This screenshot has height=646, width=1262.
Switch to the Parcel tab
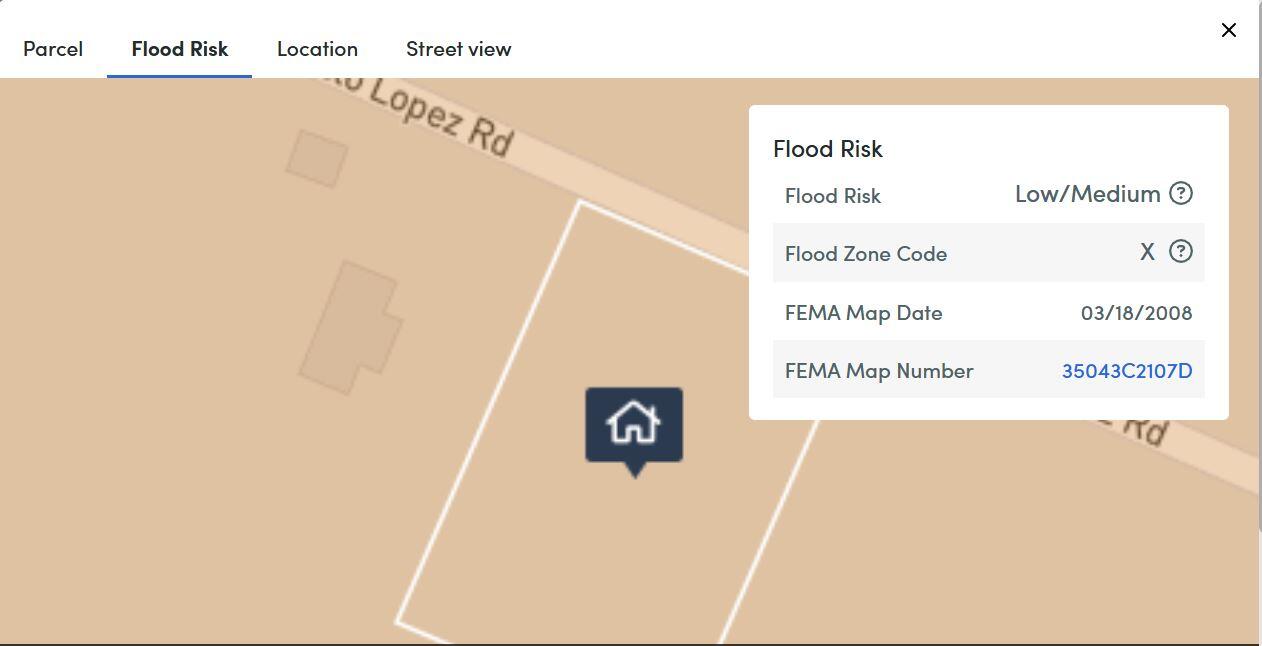tap(53, 49)
